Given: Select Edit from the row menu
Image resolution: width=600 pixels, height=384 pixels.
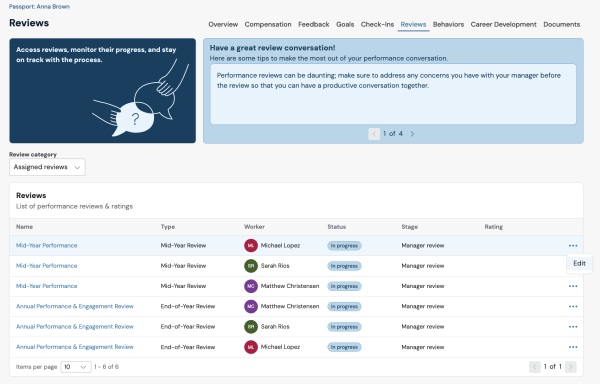Looking at the screenshot, I should coord(579,263).
